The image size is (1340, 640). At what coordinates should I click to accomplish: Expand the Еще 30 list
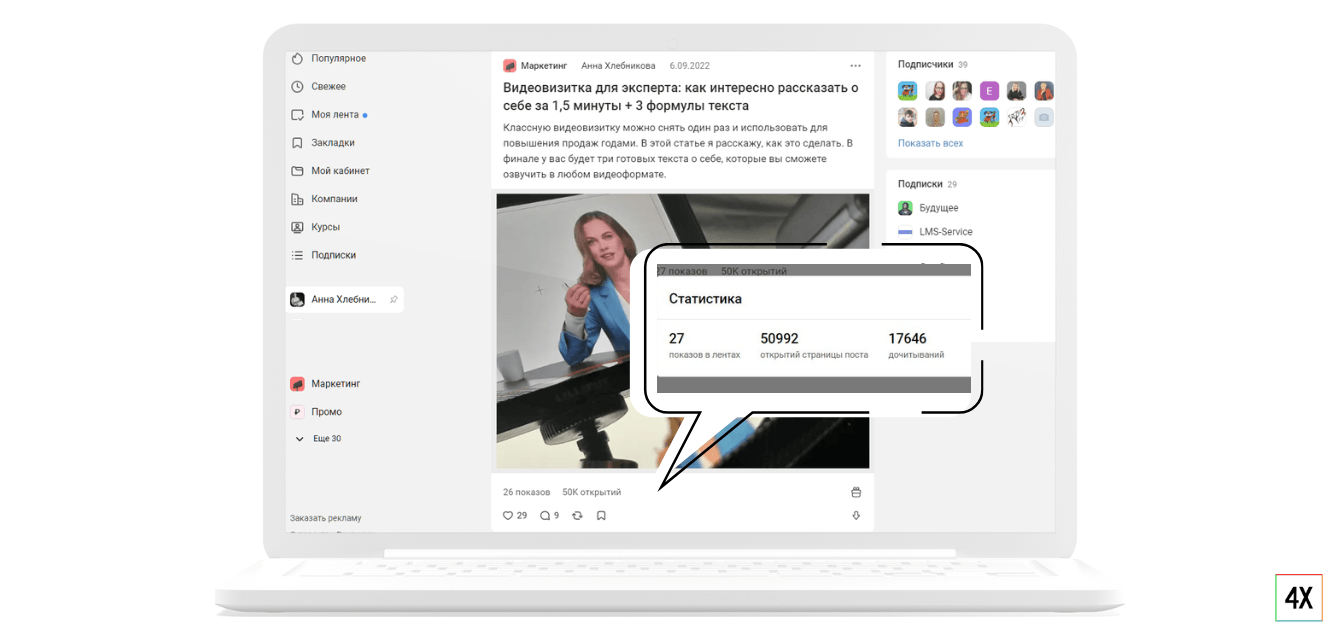pos(318,439)
